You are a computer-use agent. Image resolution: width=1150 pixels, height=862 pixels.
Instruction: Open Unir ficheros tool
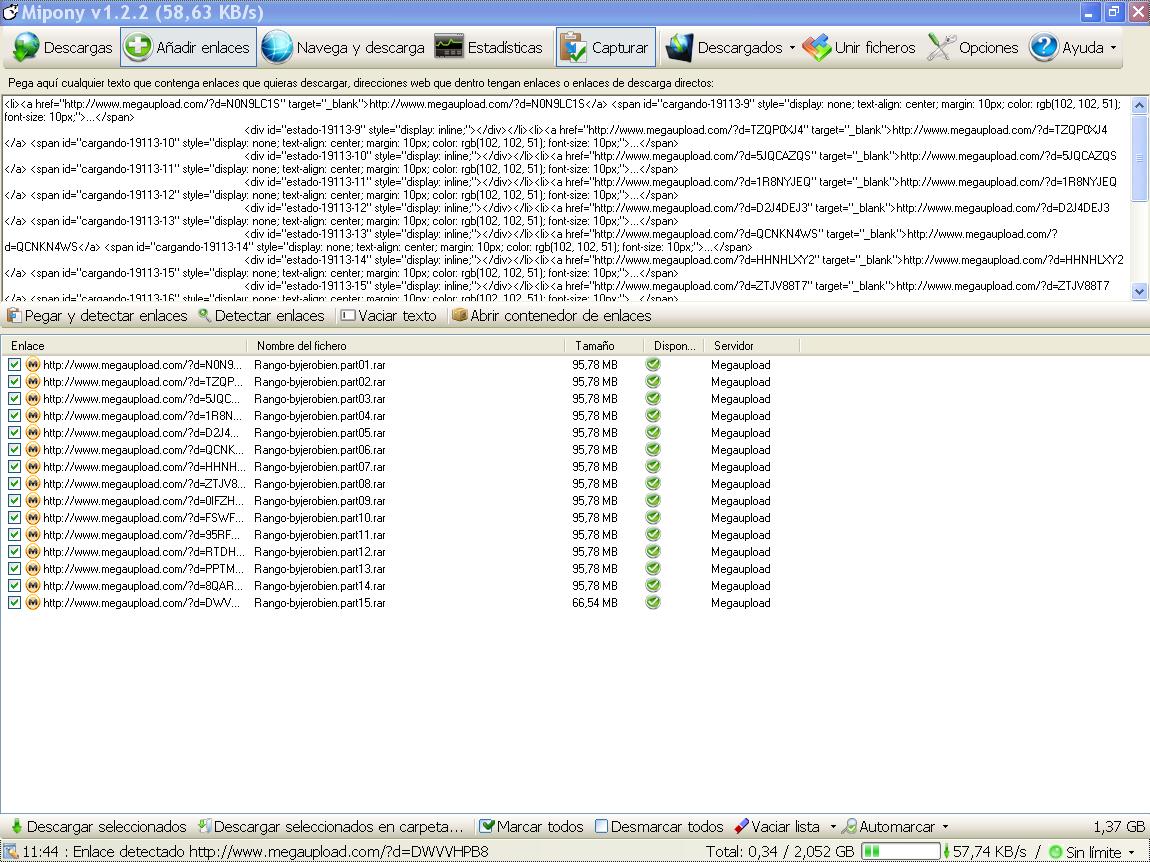click(859, 48)
